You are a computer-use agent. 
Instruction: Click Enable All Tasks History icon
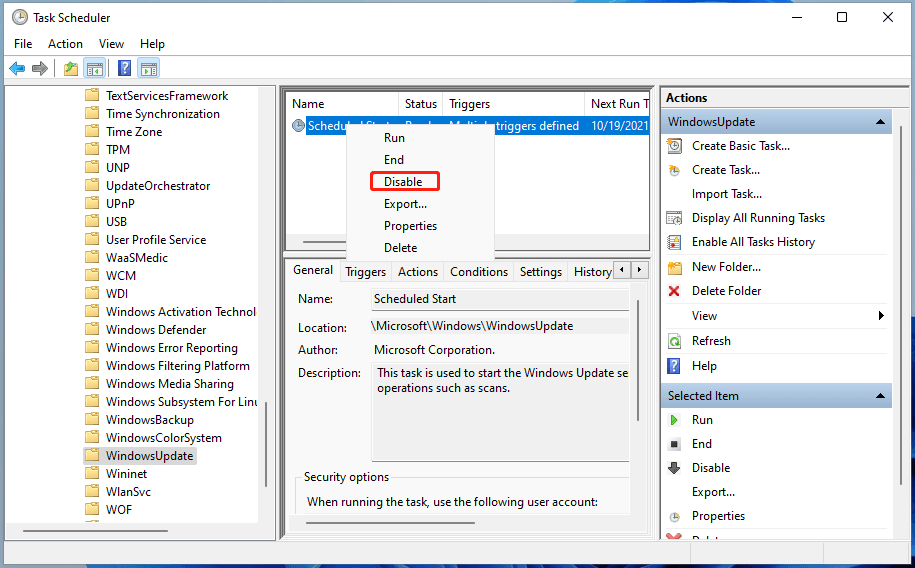pyautogui.click(x=675, y=242)
